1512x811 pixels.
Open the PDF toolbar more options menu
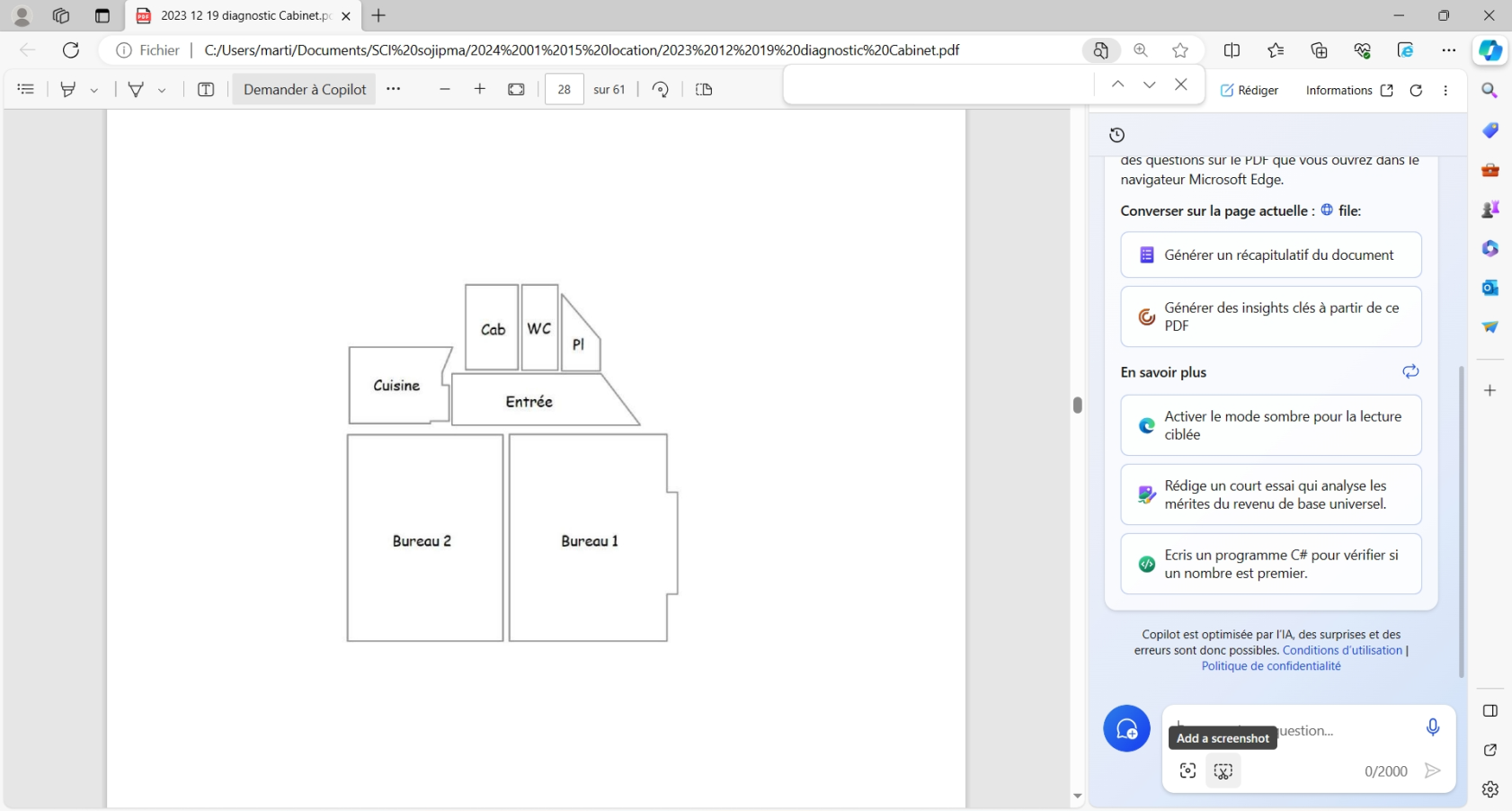click(x=394, y=89)
